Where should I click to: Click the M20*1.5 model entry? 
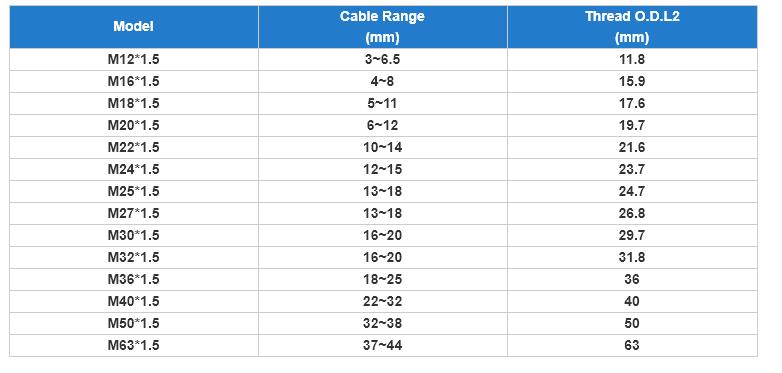tap(134, 125)
